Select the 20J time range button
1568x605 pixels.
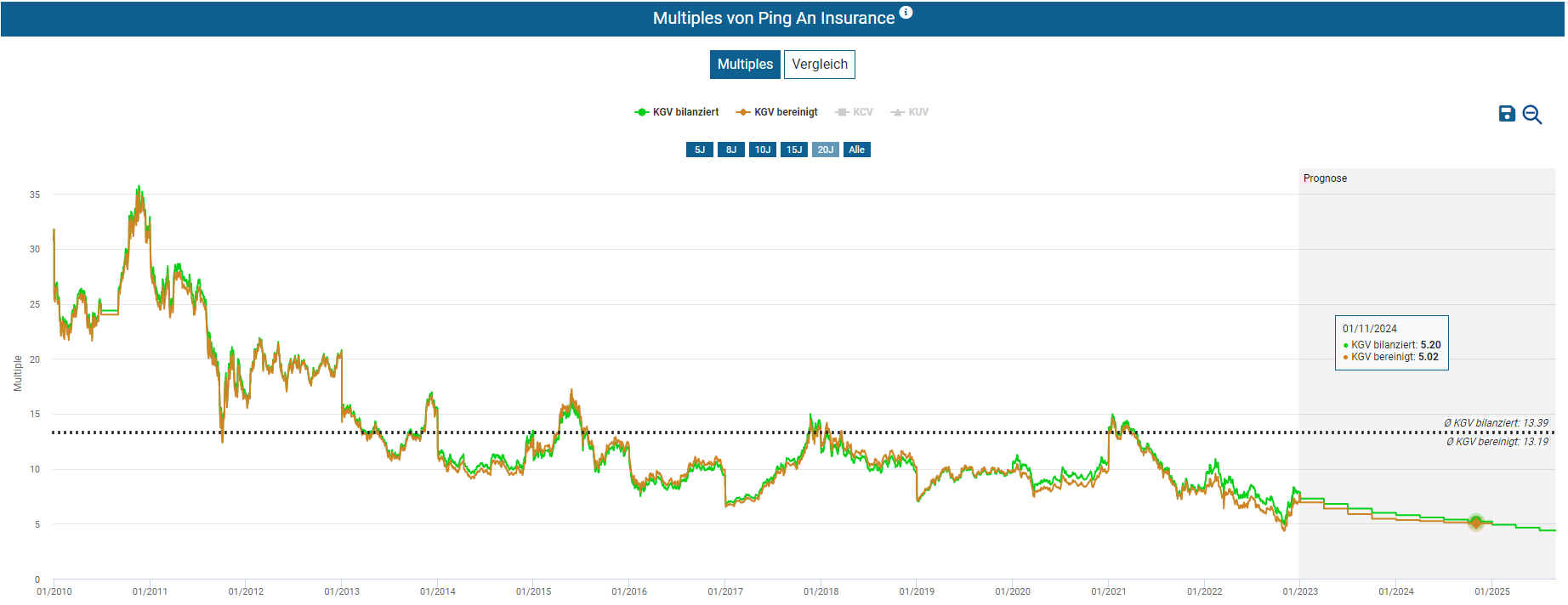[825, 150]
